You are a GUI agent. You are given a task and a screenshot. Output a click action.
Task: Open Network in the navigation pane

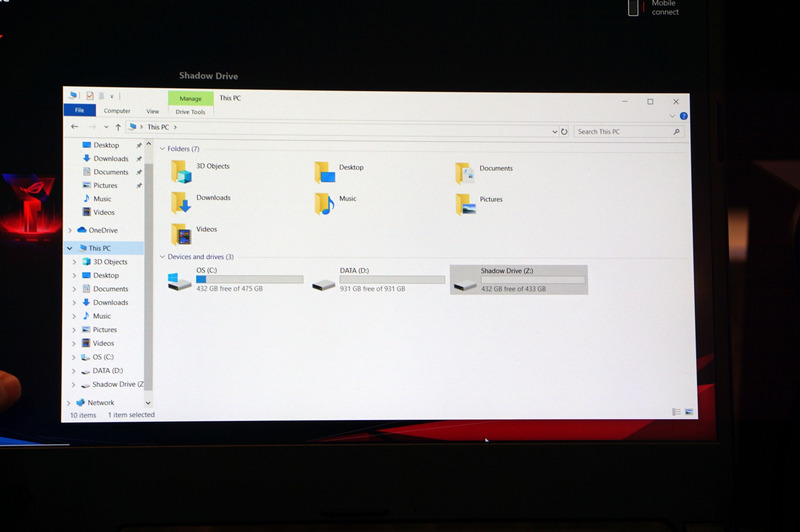(x=101, y=402)
